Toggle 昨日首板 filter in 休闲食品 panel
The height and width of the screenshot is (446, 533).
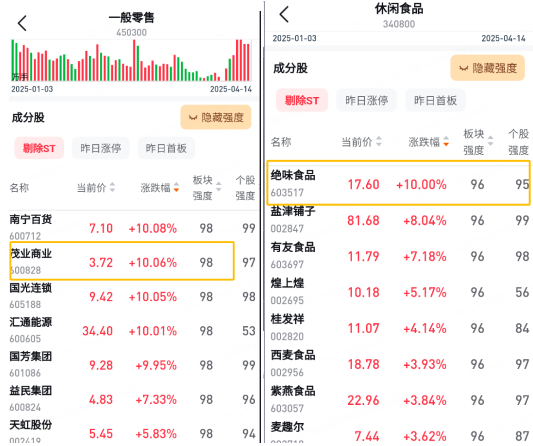coord(435,100)
